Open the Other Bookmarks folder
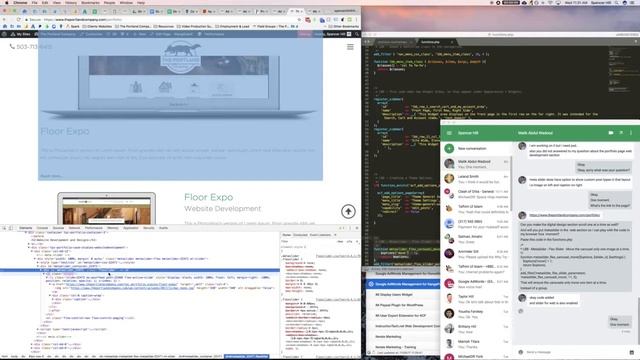Image resolution: width=640 pixels, height=360 pixels. (343, 27)
